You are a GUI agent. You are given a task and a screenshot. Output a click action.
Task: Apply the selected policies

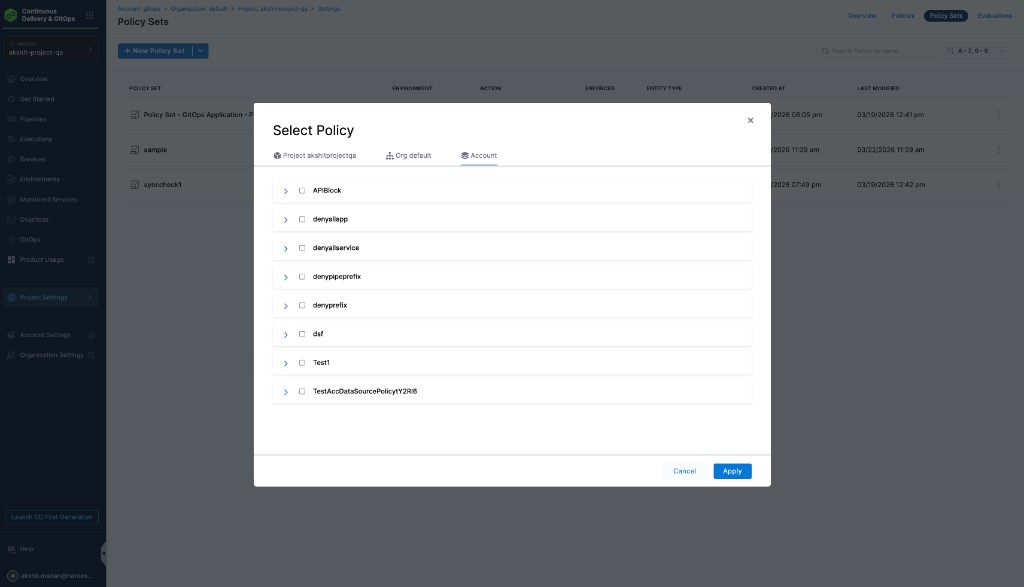point(732,470)
